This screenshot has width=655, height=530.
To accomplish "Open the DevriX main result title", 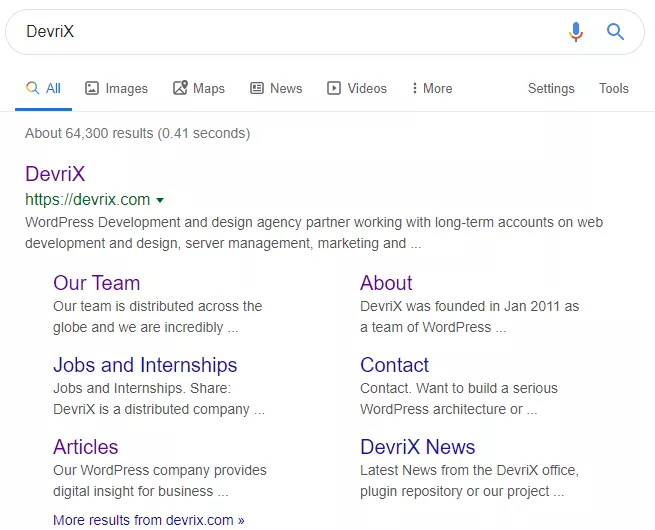I will (x=55, y=174).
